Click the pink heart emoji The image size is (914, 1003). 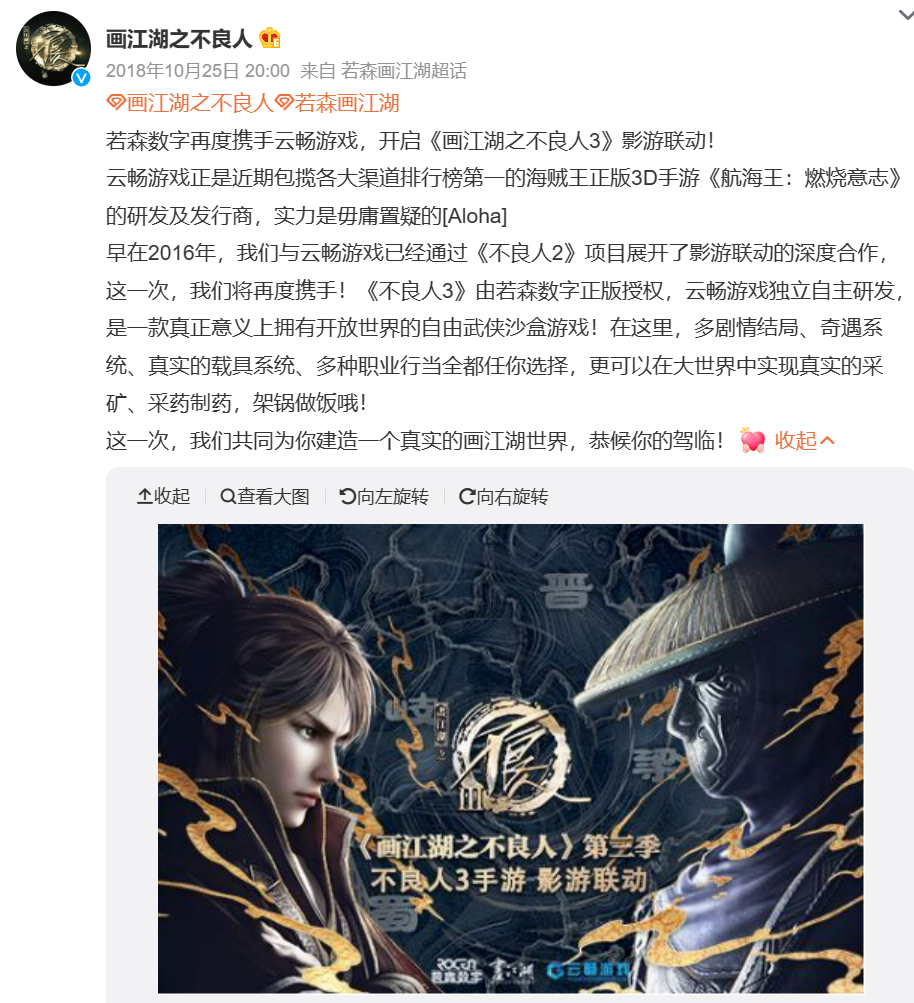[x=752, y=440]
